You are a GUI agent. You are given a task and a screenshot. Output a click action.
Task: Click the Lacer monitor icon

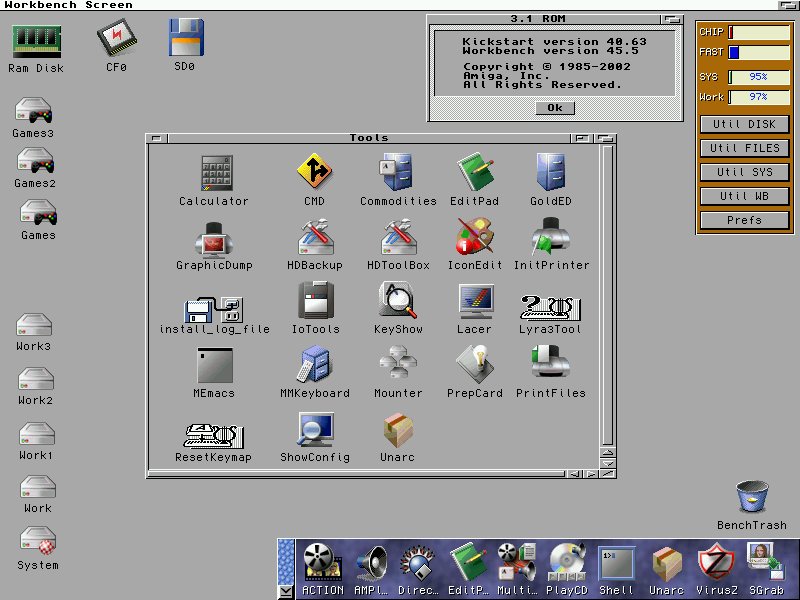pyautogui.click(x=475, y=302)
